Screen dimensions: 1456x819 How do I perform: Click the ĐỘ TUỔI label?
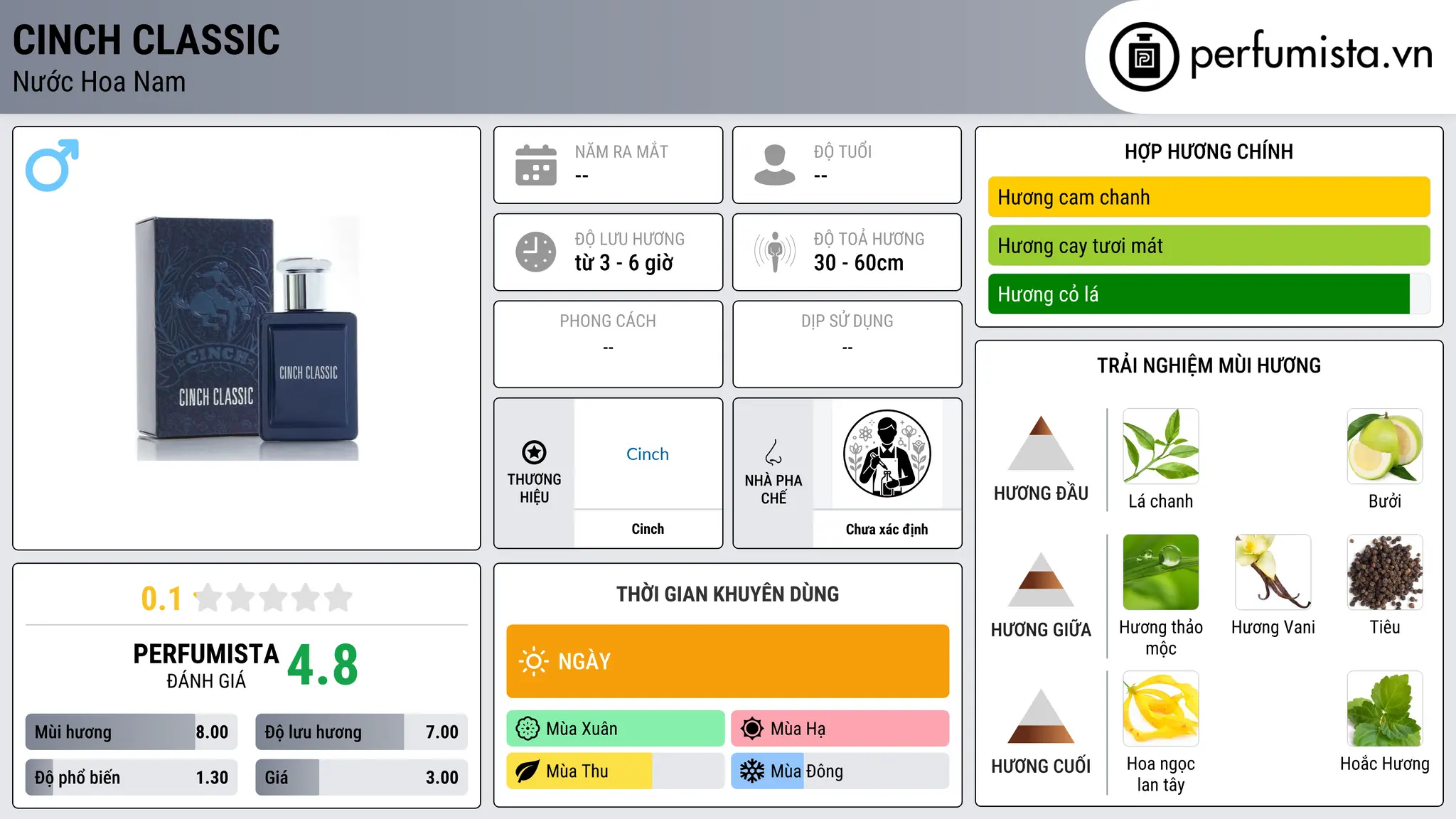pyautogui.click(x=842, y=152)
